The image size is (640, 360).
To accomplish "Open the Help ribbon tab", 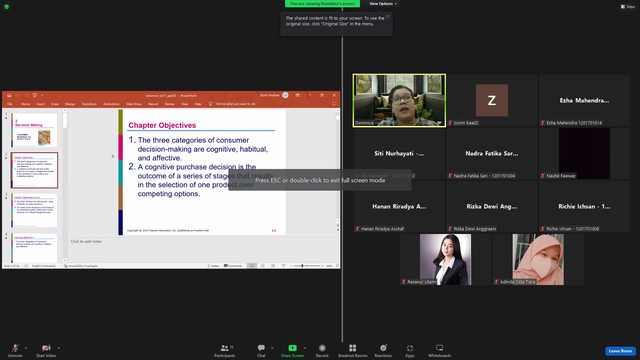I will (x=198, y=104).
